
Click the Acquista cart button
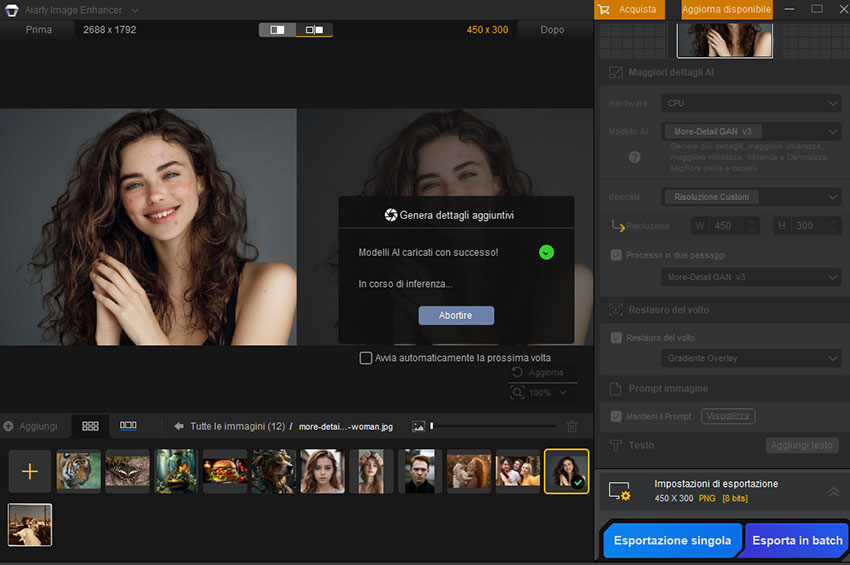pos(629,9)
